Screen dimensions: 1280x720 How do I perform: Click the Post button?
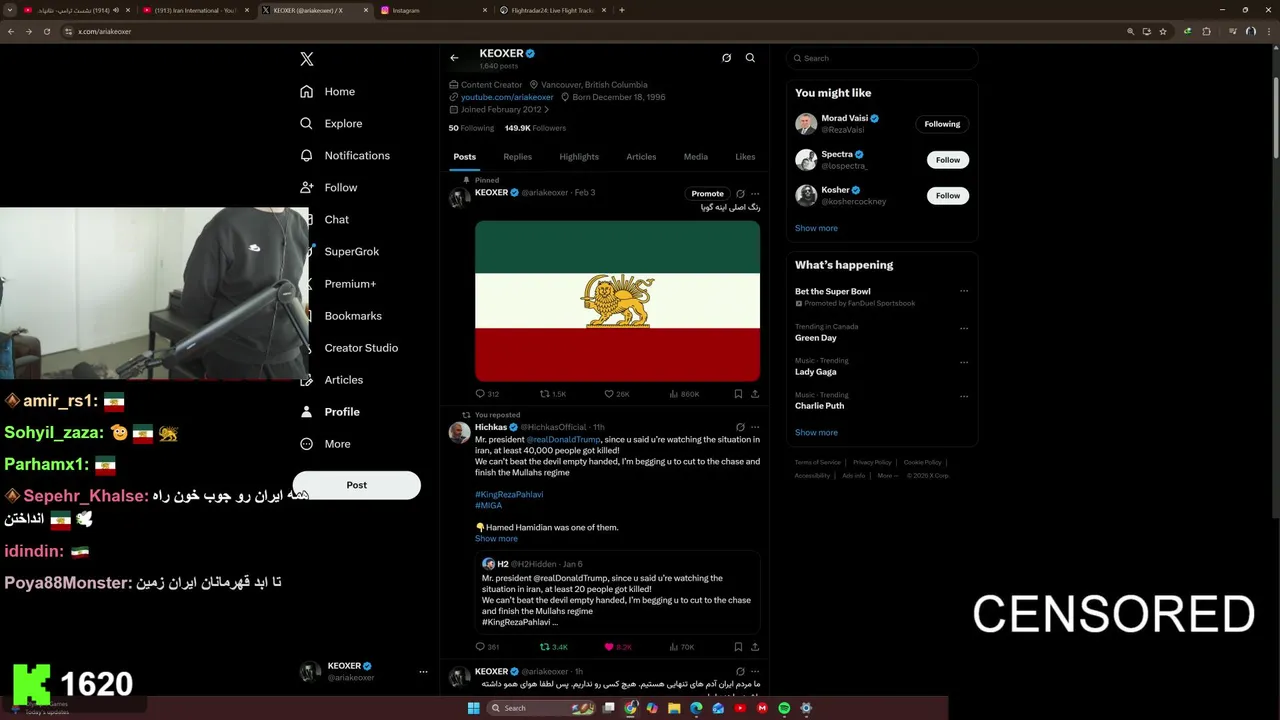(x=356, y=485)
